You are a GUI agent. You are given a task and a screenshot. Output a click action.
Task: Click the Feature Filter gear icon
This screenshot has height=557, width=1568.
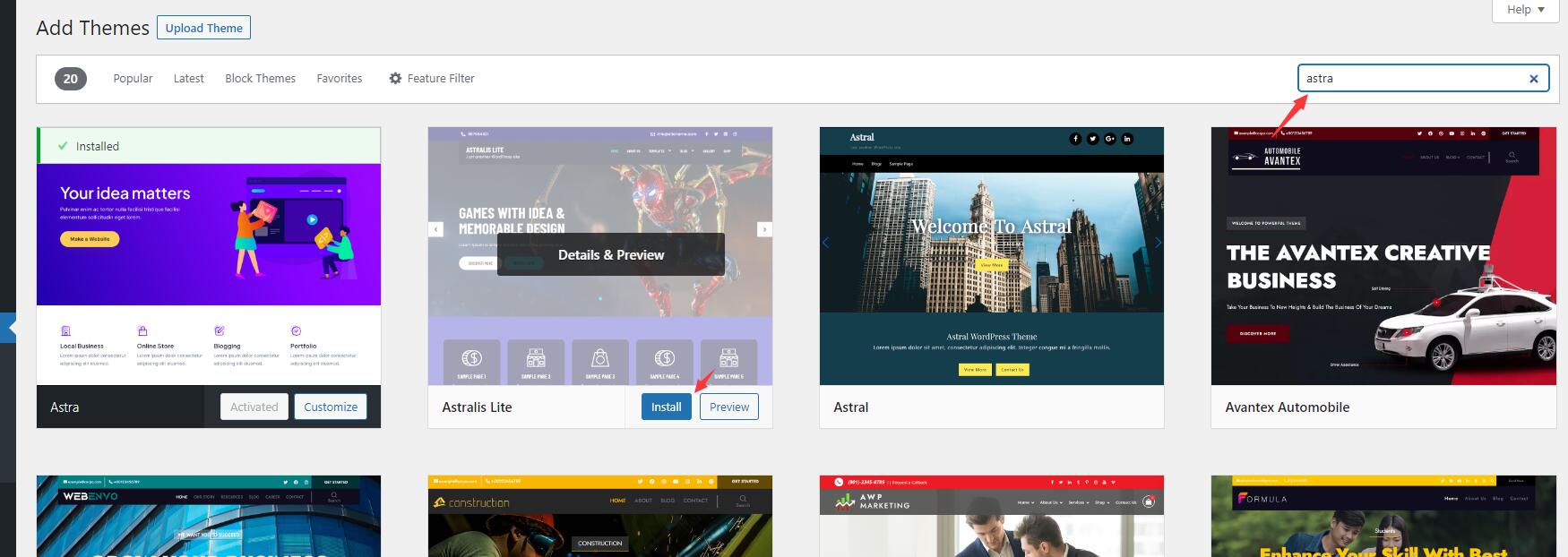coord(395,79)
